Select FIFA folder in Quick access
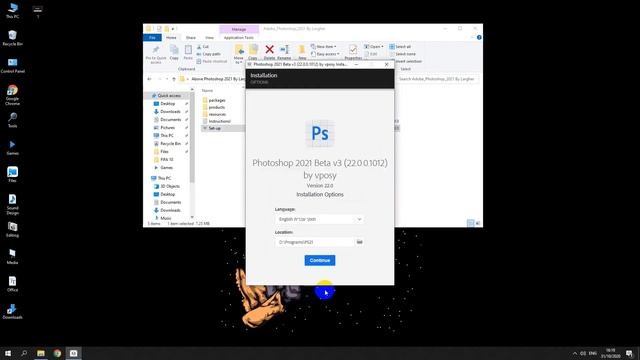Image resolution: width=640 pixels, height=360 pixels. tap(164, 160)
